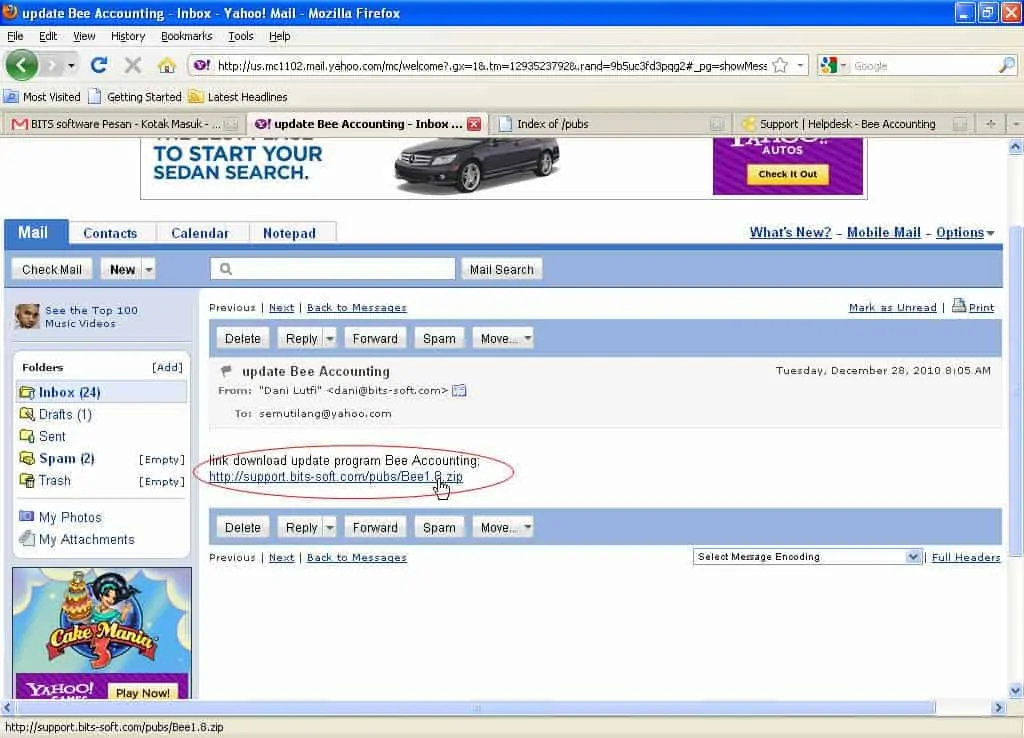Image resolution: width=1024 pixels, height=738 pixels.
Task: Open the back/forward history dropdown arrow
Action: point(71,65)
